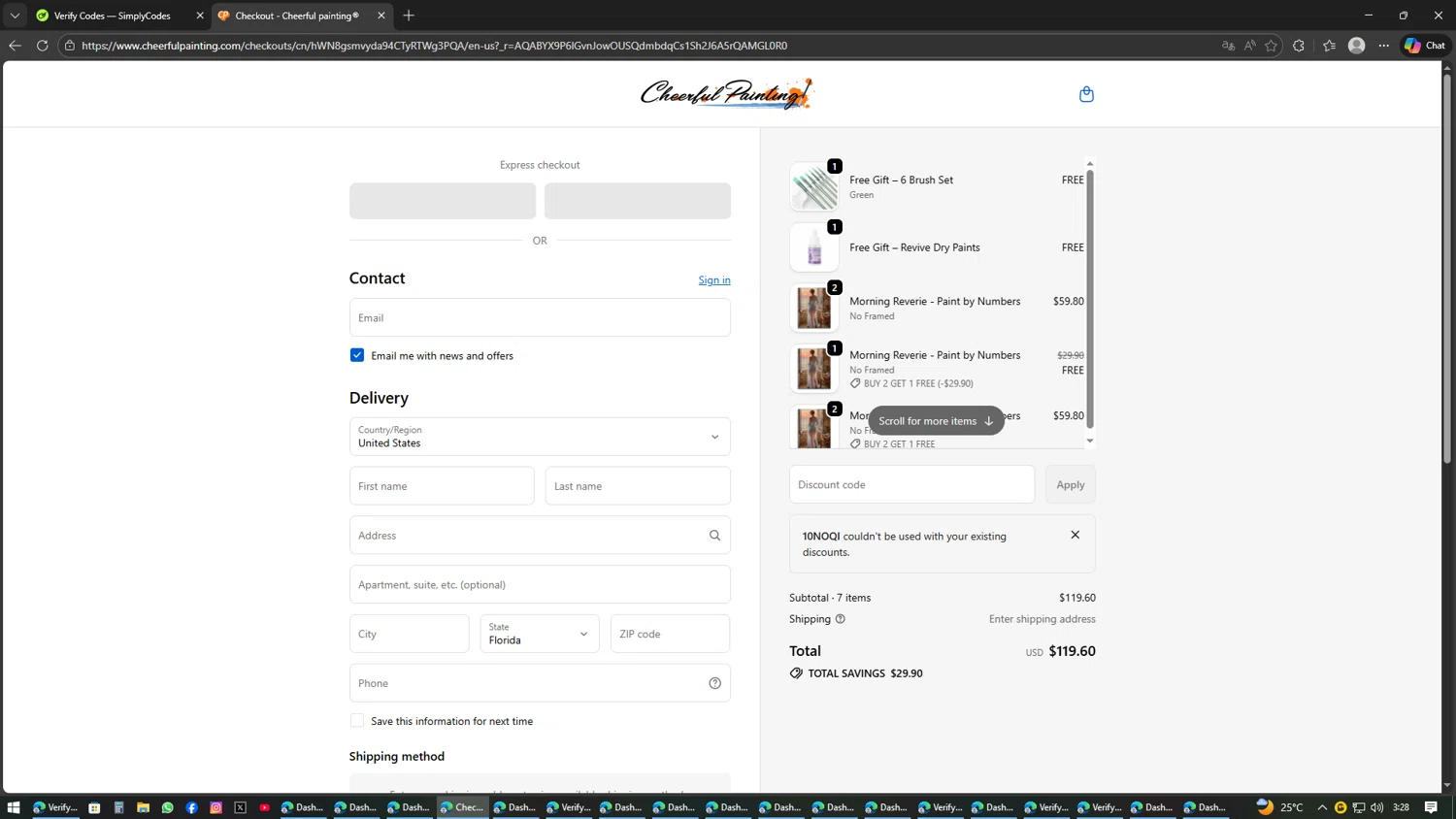Image resolution: width=1456 pixels, height=819 pixels.
Task: Click the phone field help question icon
Action: coord(714,683)
